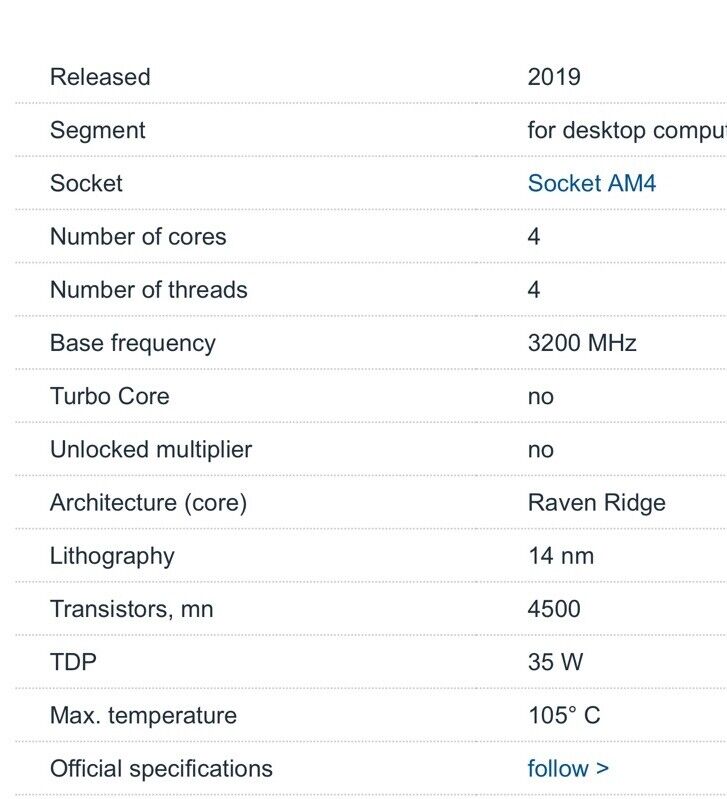
Task: Select the Architecture (core) label
Action: (x=148, y=503)
